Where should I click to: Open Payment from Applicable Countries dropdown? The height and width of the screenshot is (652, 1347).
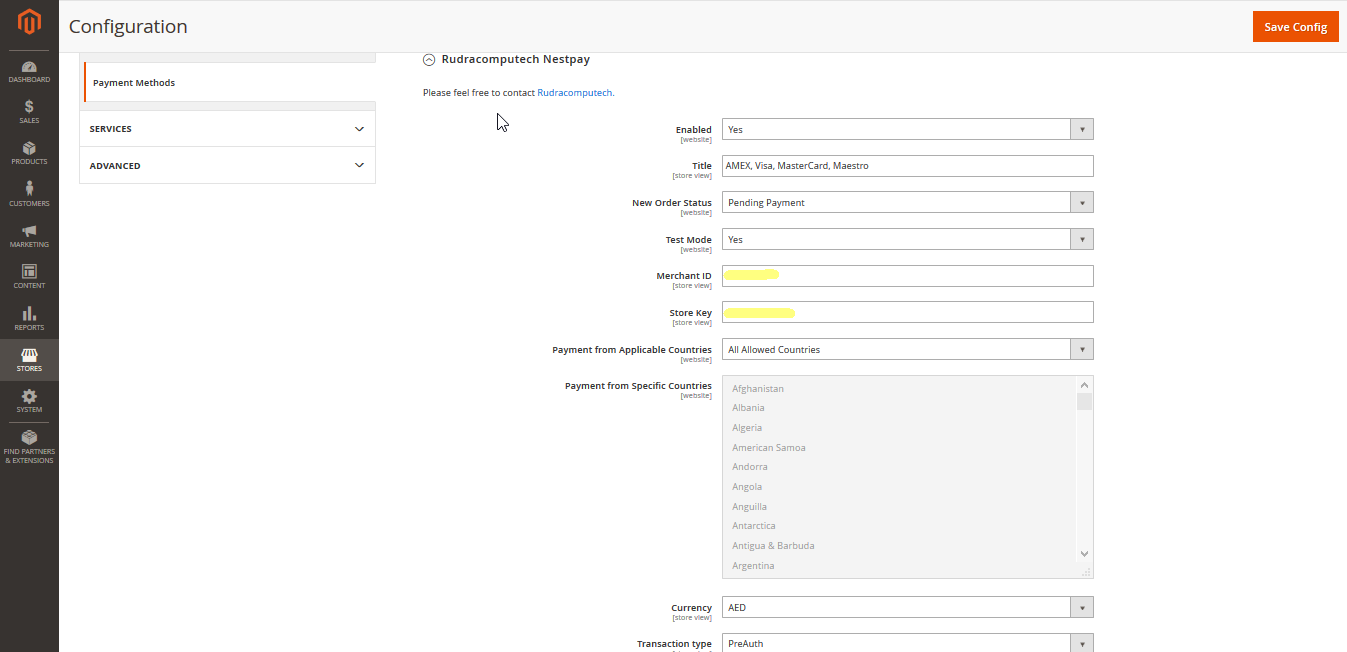(907, 349)
